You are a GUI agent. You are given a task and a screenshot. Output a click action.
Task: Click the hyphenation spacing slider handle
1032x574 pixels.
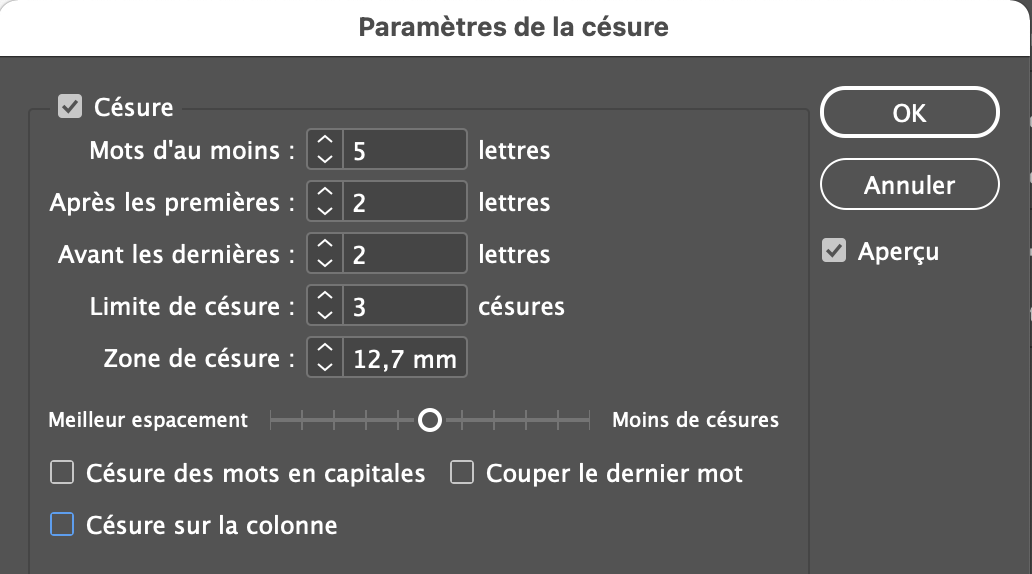coord(430,420)
